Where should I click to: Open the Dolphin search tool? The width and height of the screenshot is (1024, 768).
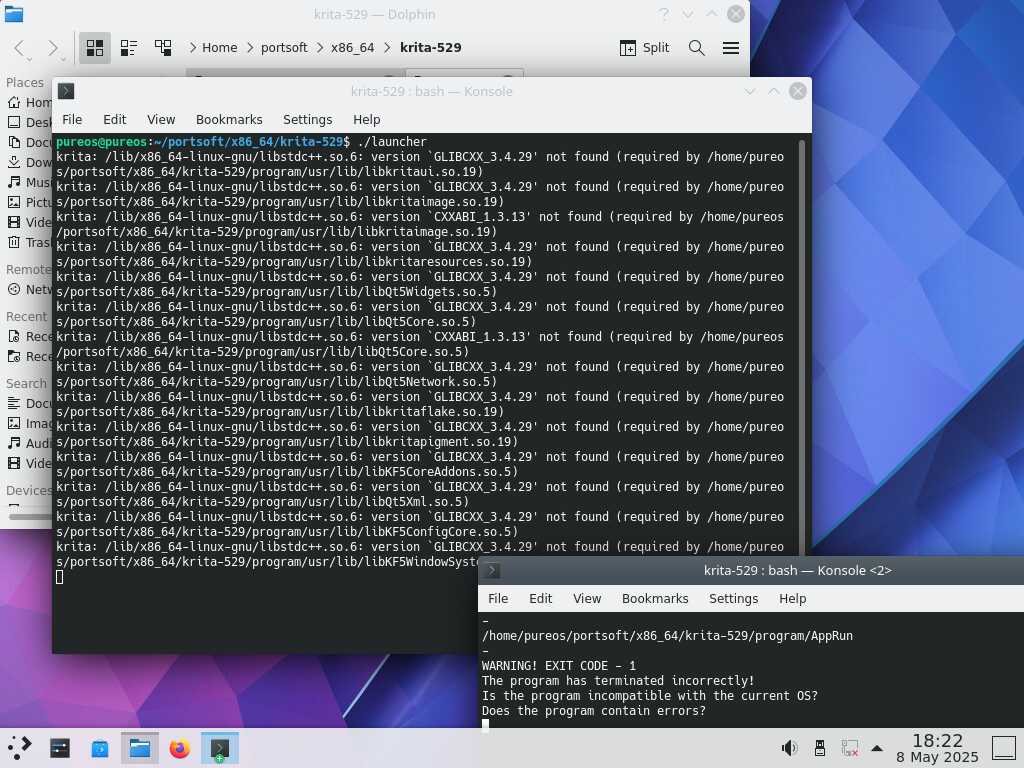(x=697, y=48)
